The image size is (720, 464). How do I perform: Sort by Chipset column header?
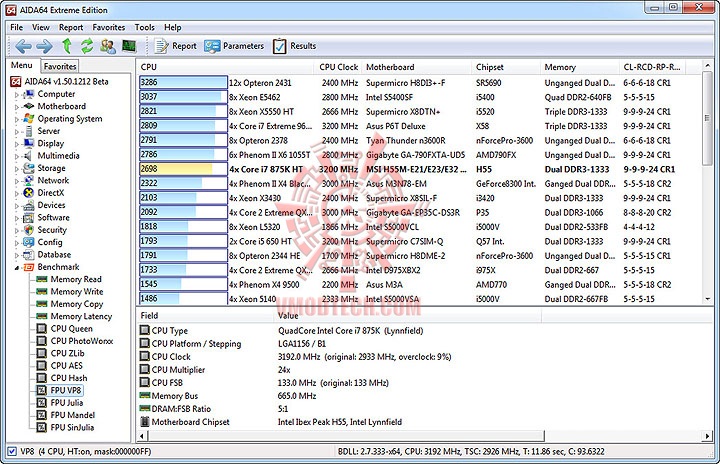coord(506,67)
